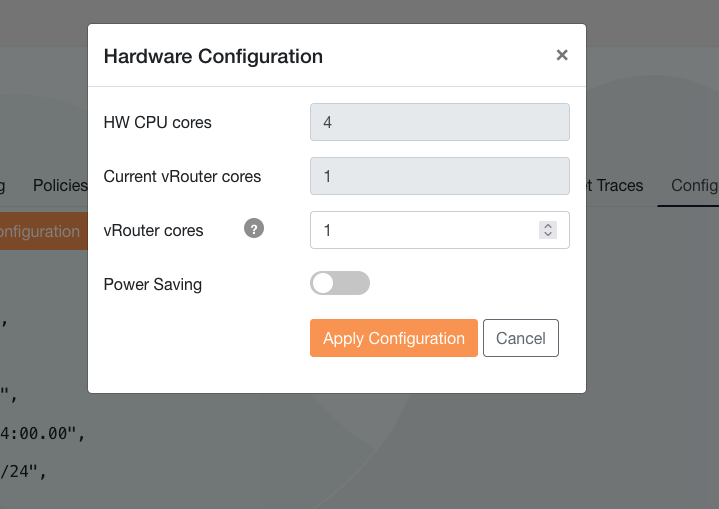Screen dimensions: 719x509
Task: Decrease vRouter cores with the down arrow
Action: point(547,234)
